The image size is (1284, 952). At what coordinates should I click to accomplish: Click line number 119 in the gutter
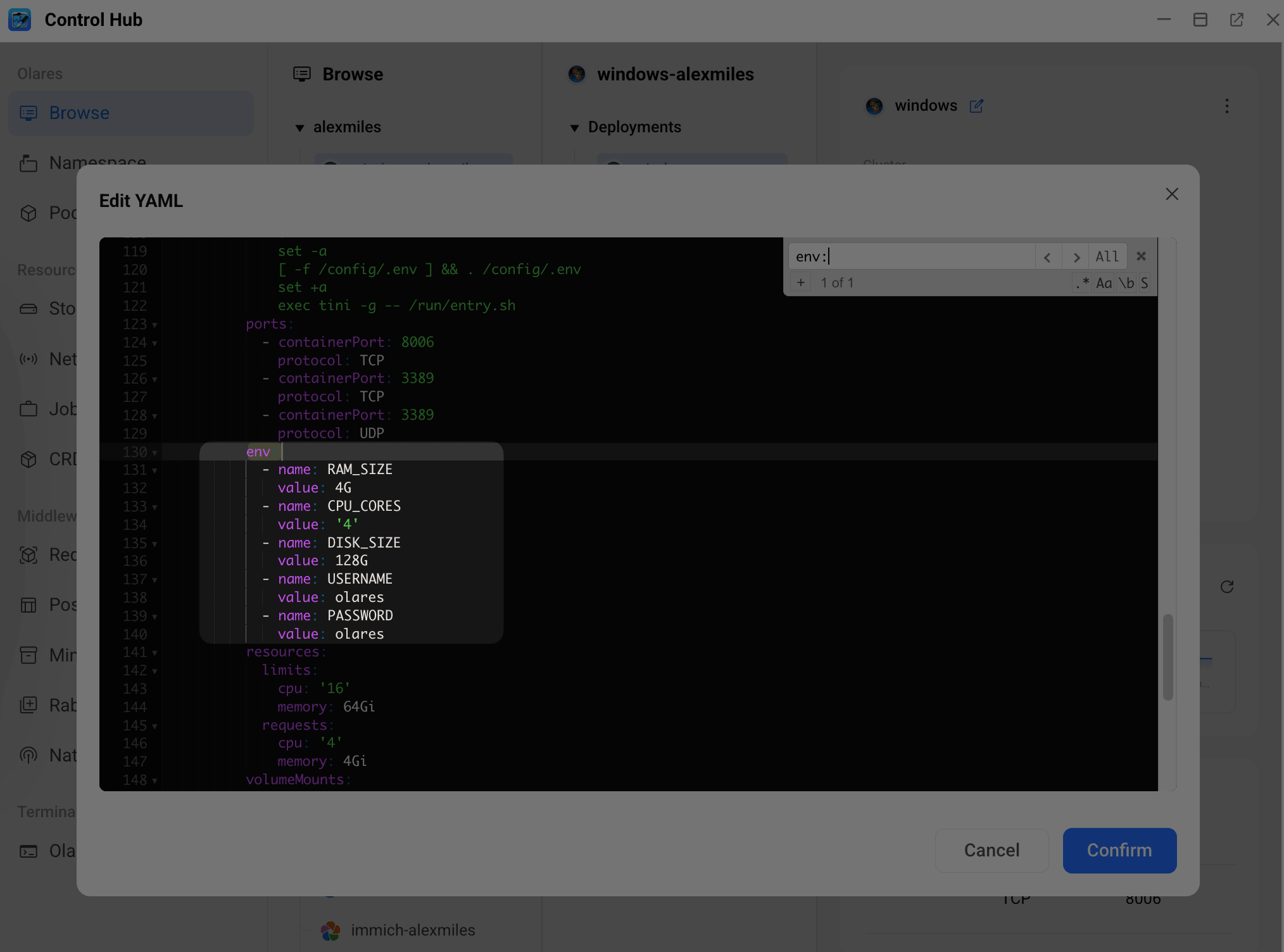tap(135, 251)
